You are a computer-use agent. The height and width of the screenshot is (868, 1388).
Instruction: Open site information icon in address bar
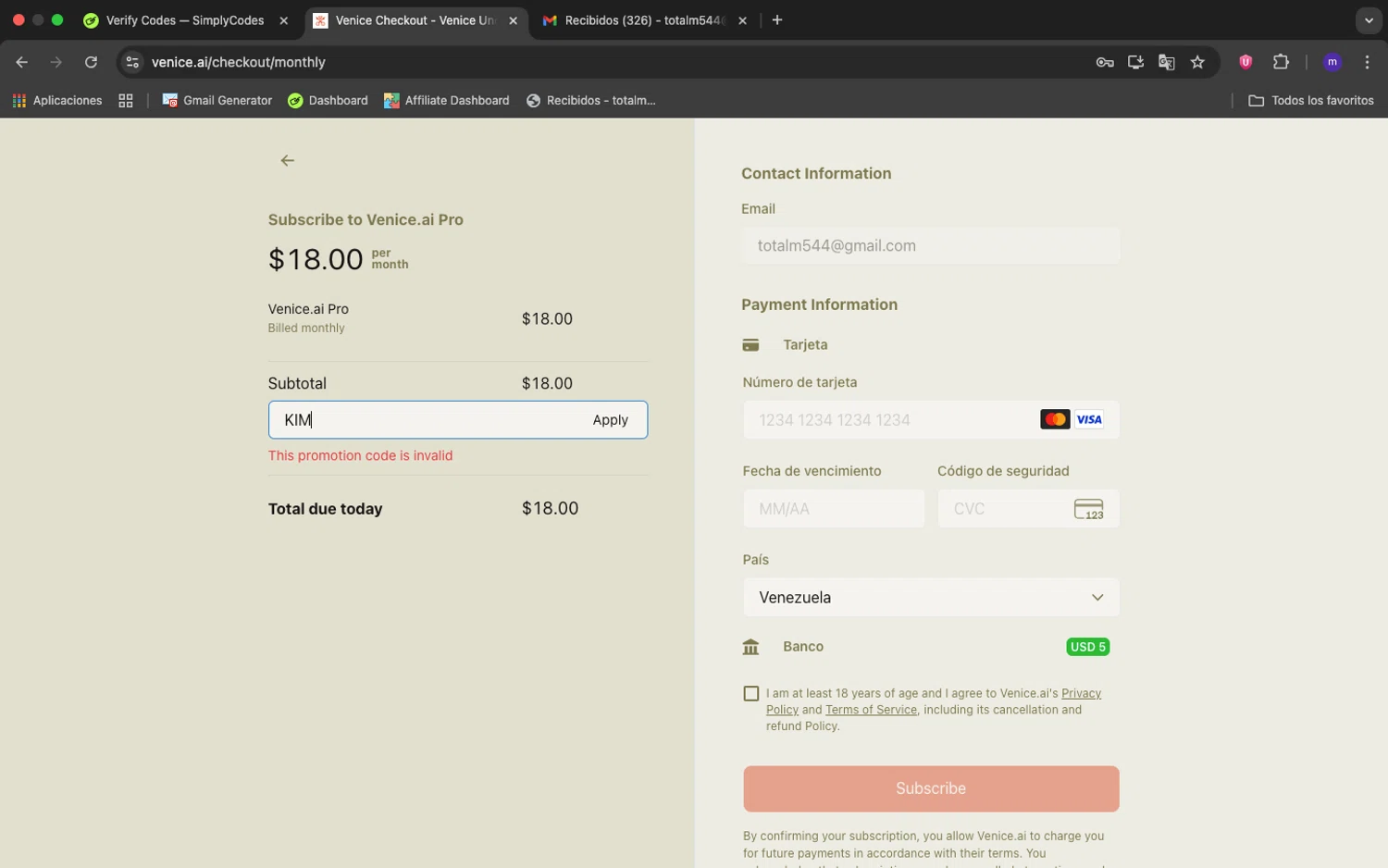click(132, 62)
